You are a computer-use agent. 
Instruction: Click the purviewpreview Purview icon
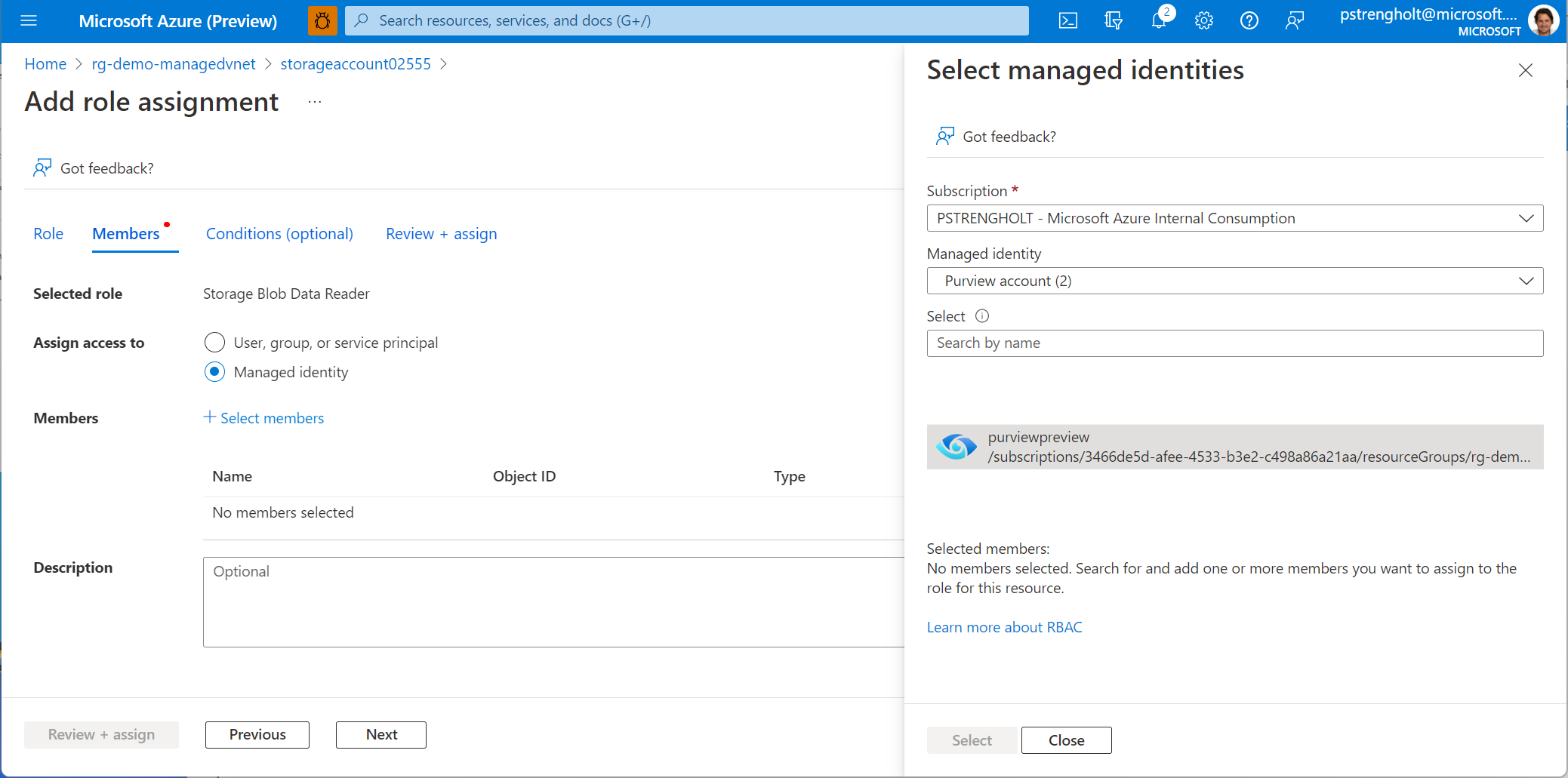coord(957,447)
